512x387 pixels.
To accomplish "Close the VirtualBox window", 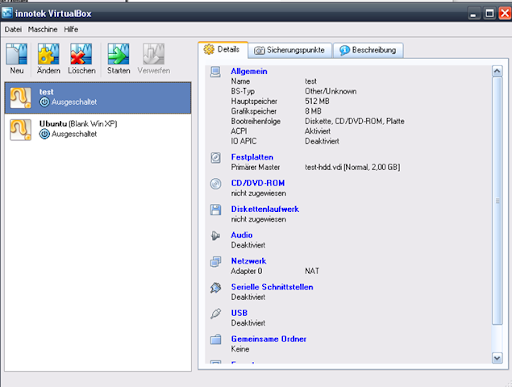I will tap(505, 13).
